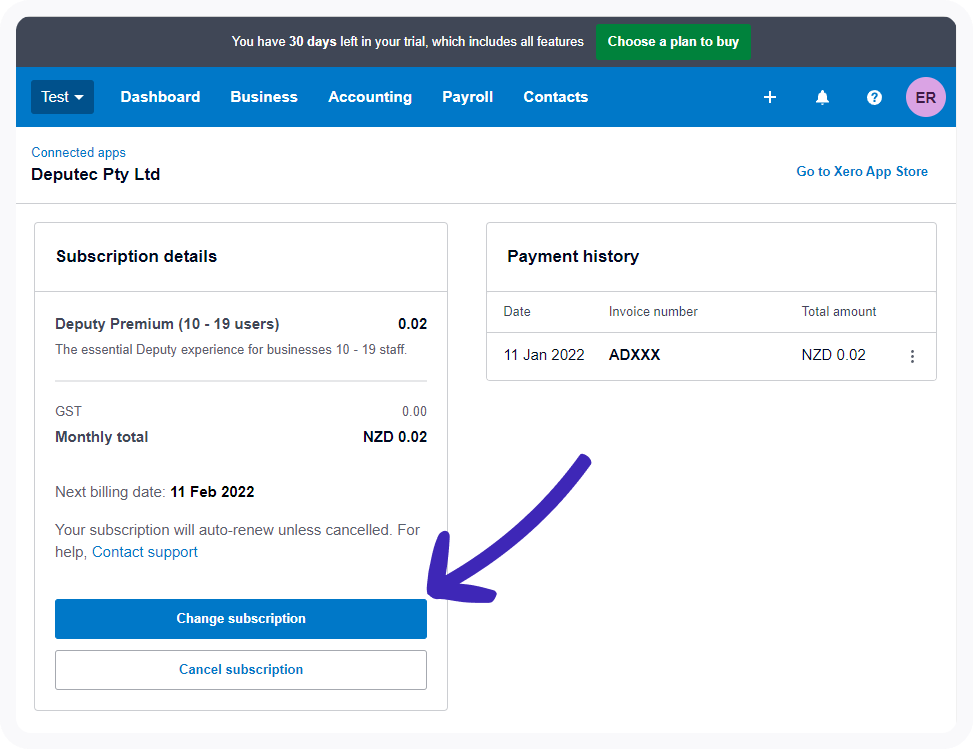Click the trial days left banner text
The width and height of the screenshot is (973, 749).
pos(408,42)
